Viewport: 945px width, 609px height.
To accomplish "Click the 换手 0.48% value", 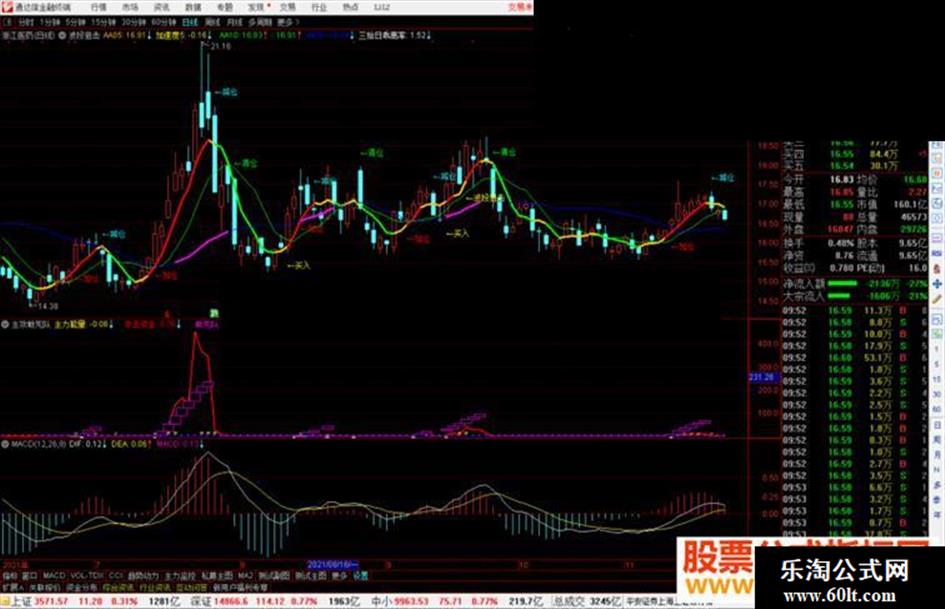I will 841,243.
